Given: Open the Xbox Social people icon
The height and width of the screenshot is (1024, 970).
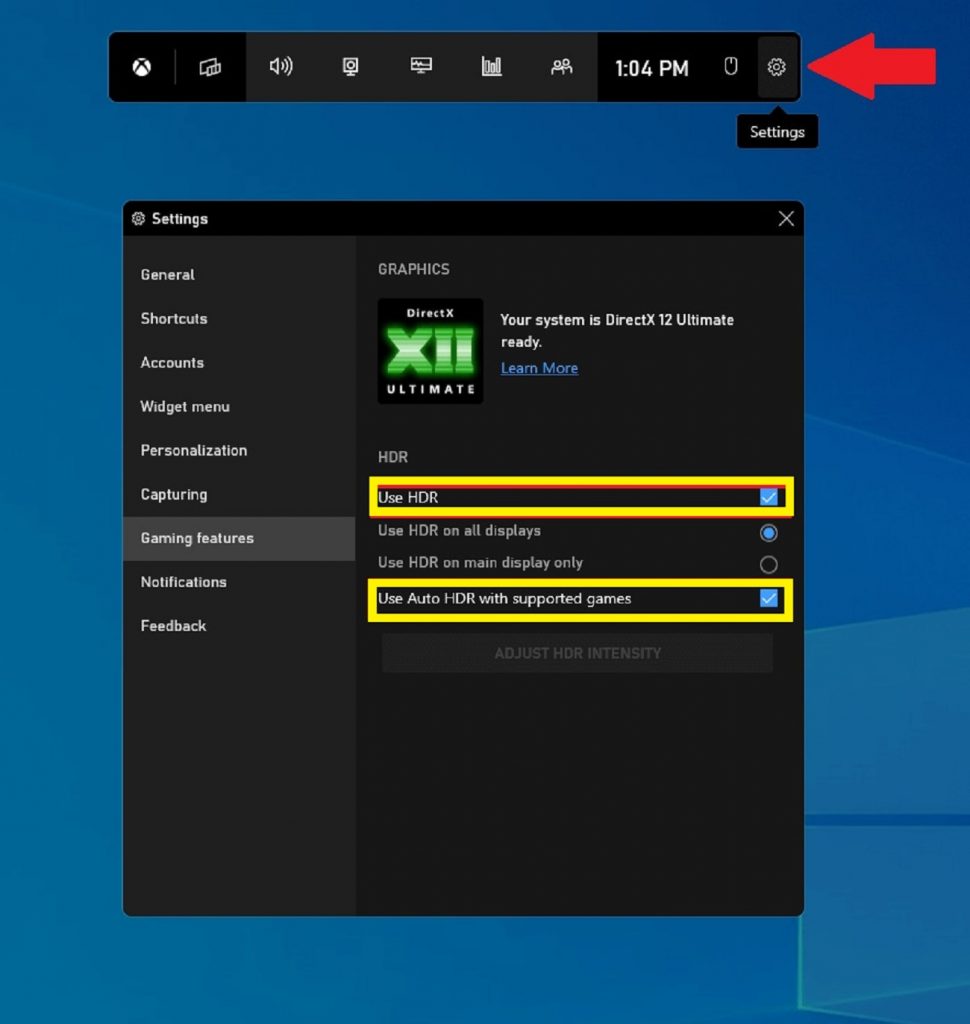Looking at the screenshot, I should pyautogui.click(x=562, y=67).
